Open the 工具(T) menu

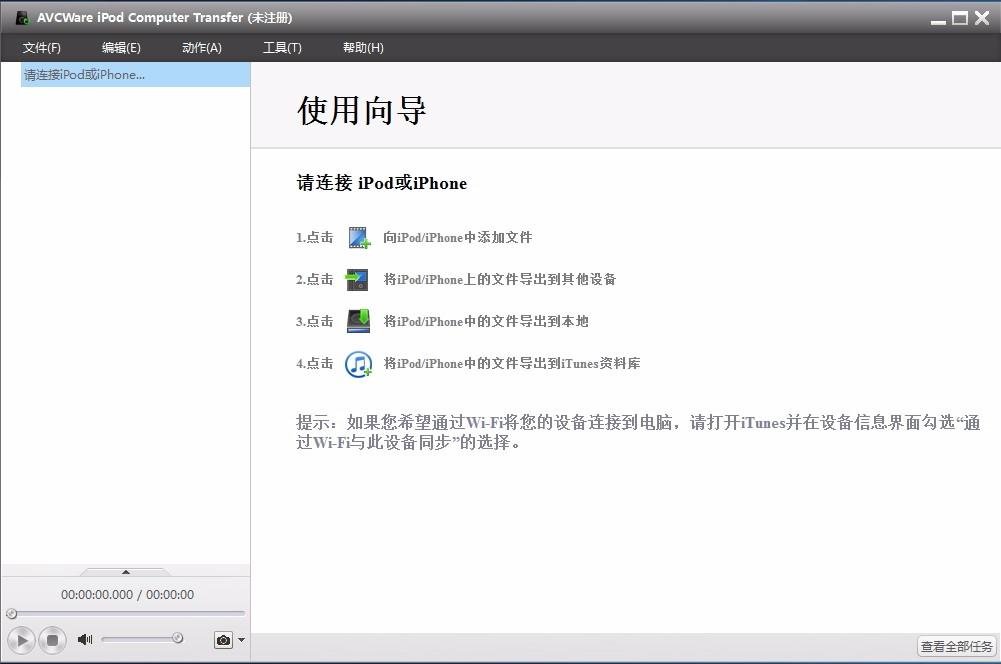tap(282, 48)
